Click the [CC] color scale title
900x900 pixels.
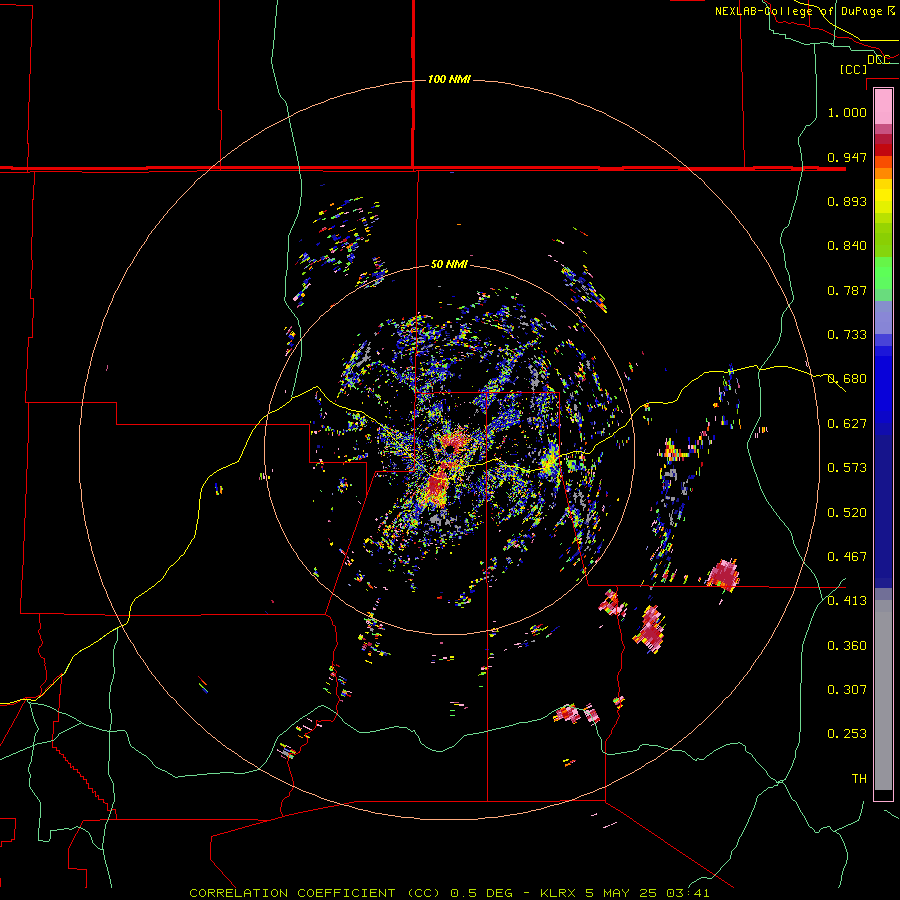(853, 69)
